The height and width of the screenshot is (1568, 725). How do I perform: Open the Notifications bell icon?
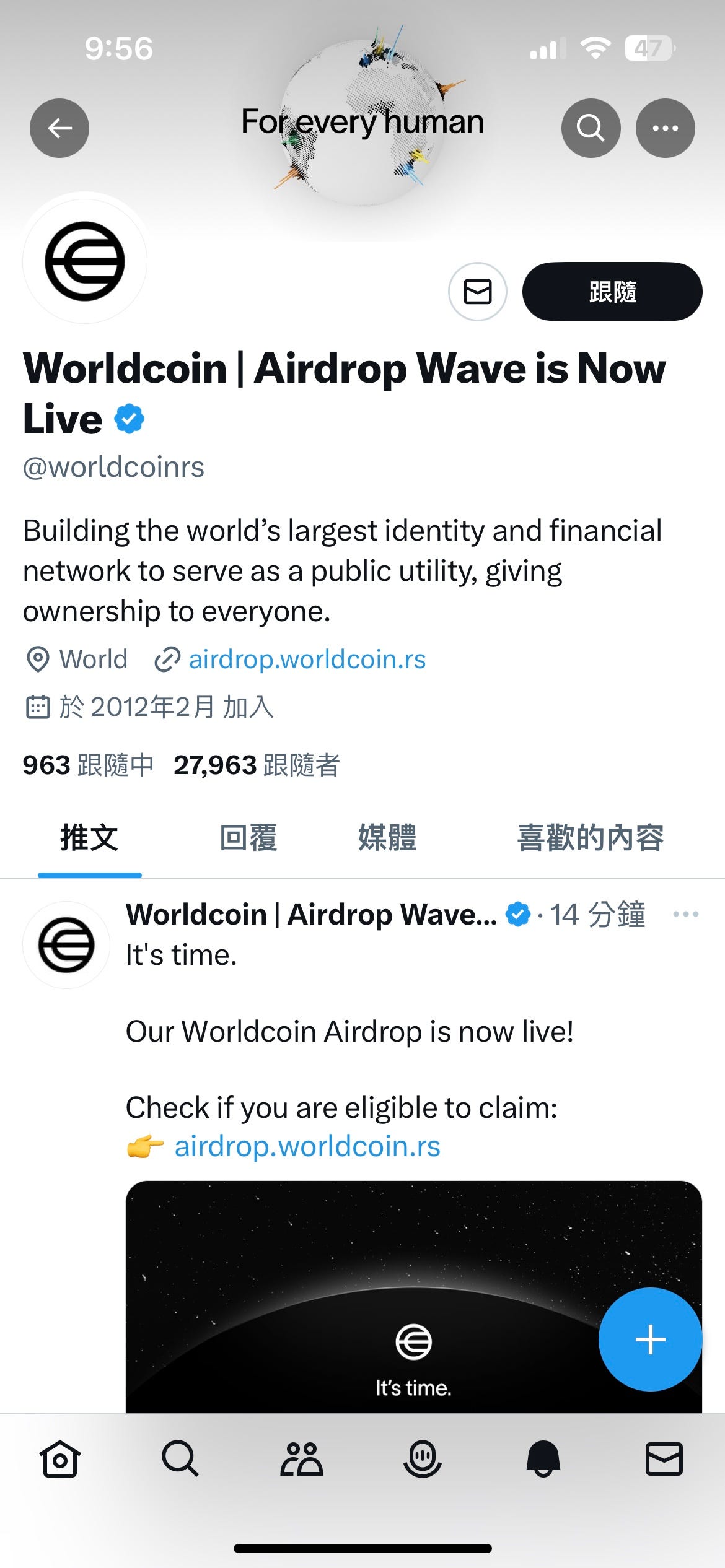point(543,1460)
